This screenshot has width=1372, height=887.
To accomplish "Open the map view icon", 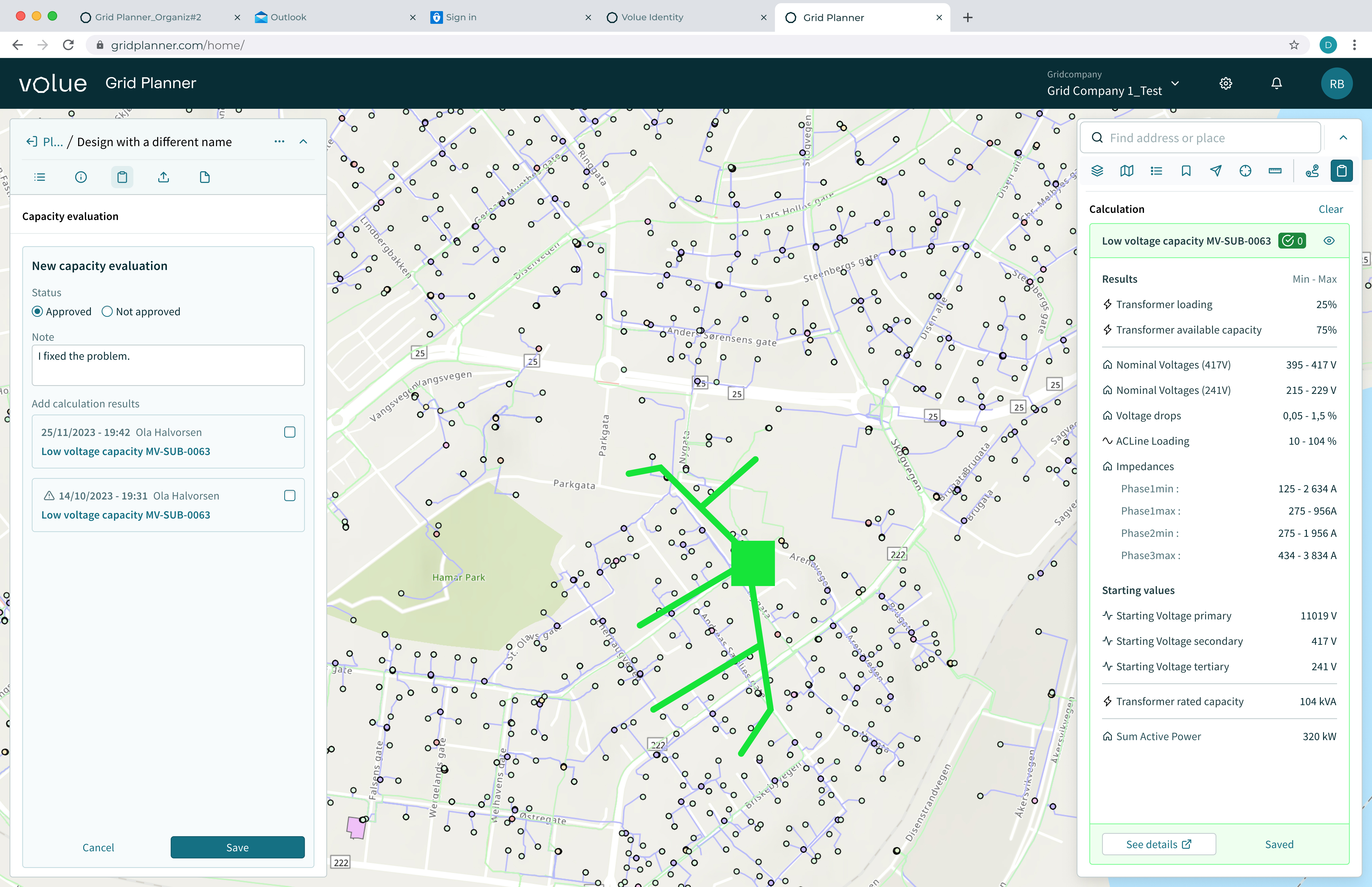I will pos(1127,171).
